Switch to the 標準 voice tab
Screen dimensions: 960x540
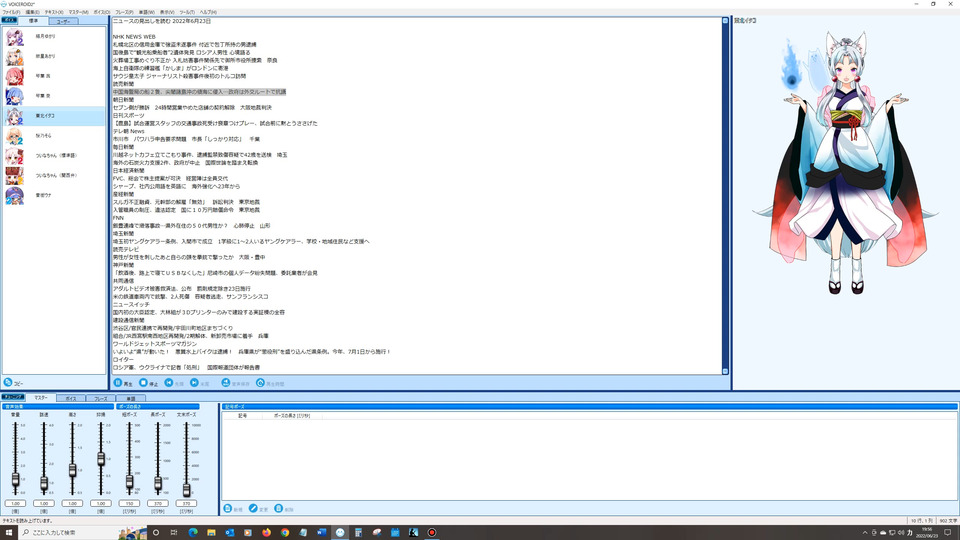33,21
